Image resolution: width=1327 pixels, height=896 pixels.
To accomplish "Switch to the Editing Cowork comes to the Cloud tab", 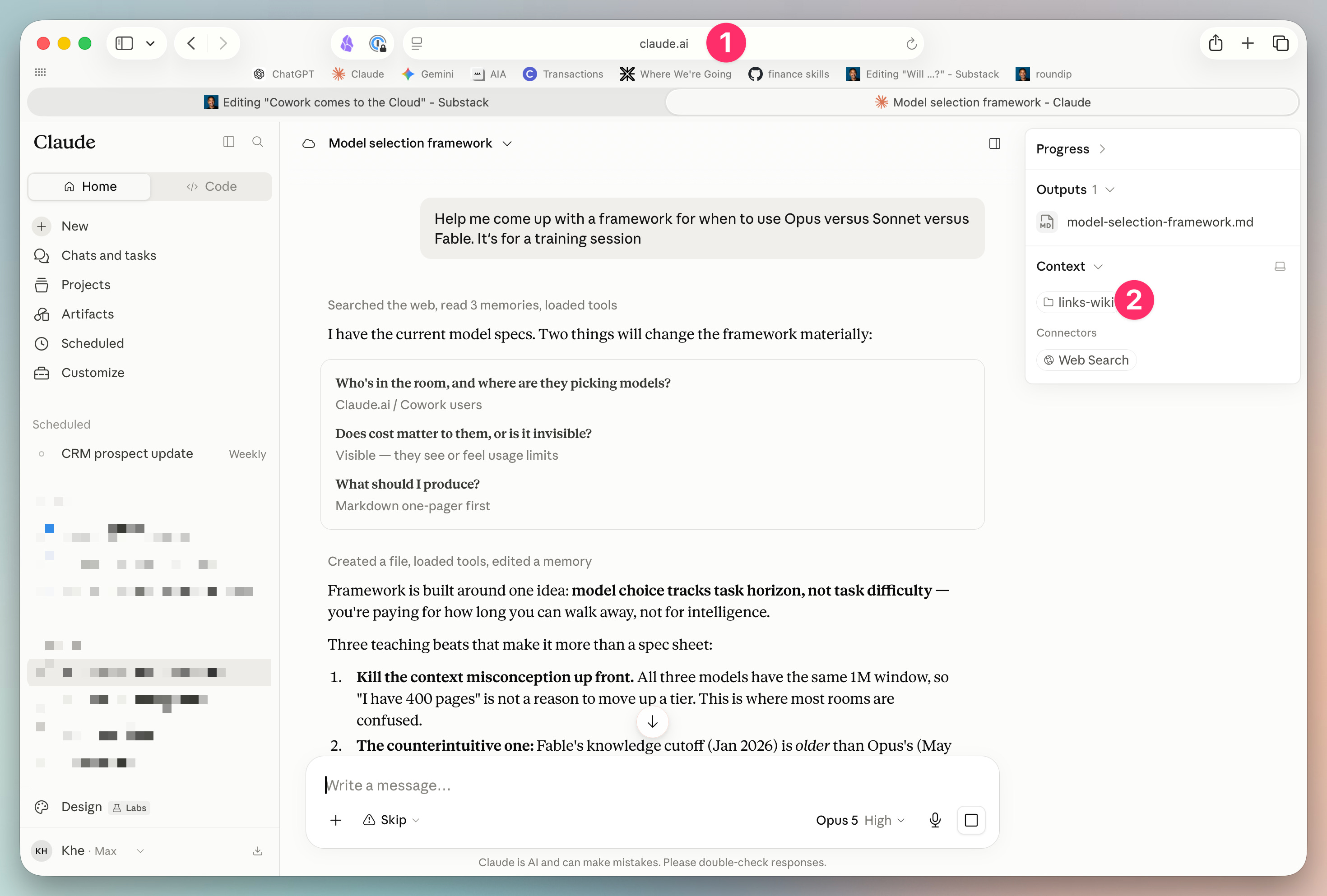I will coord(346,102).
